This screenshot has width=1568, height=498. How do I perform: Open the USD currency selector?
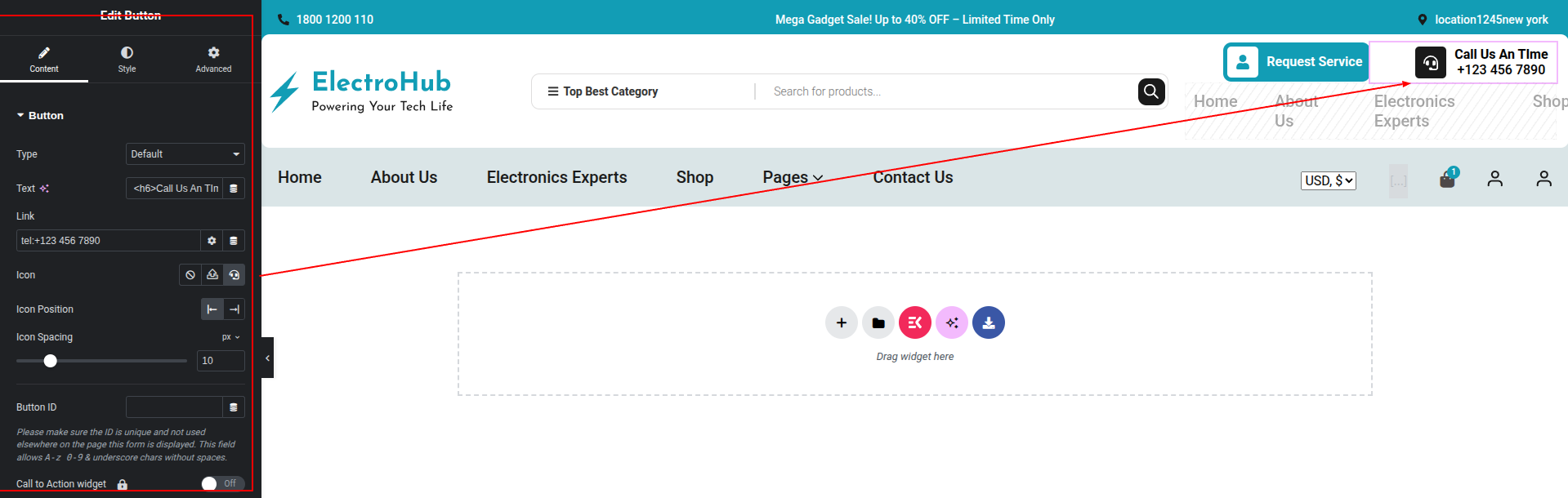[1328, 180]
